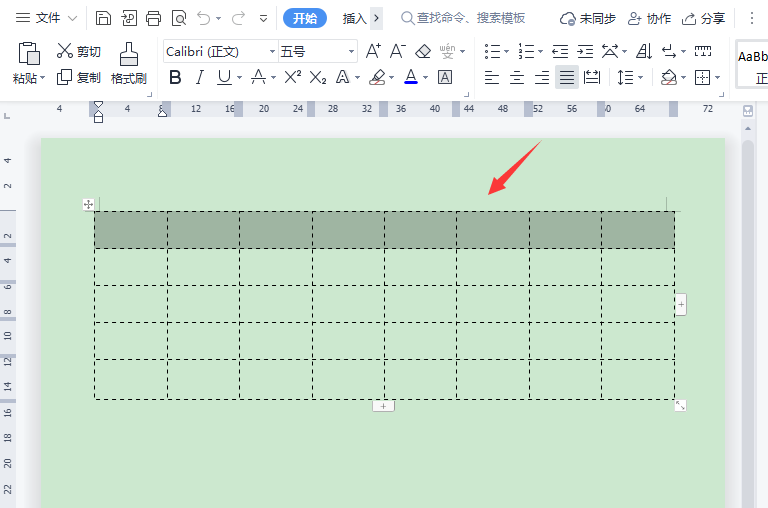This screenshot has height=508, width=768.
Task: Enable justified text alignment
Action: point(567,77)
